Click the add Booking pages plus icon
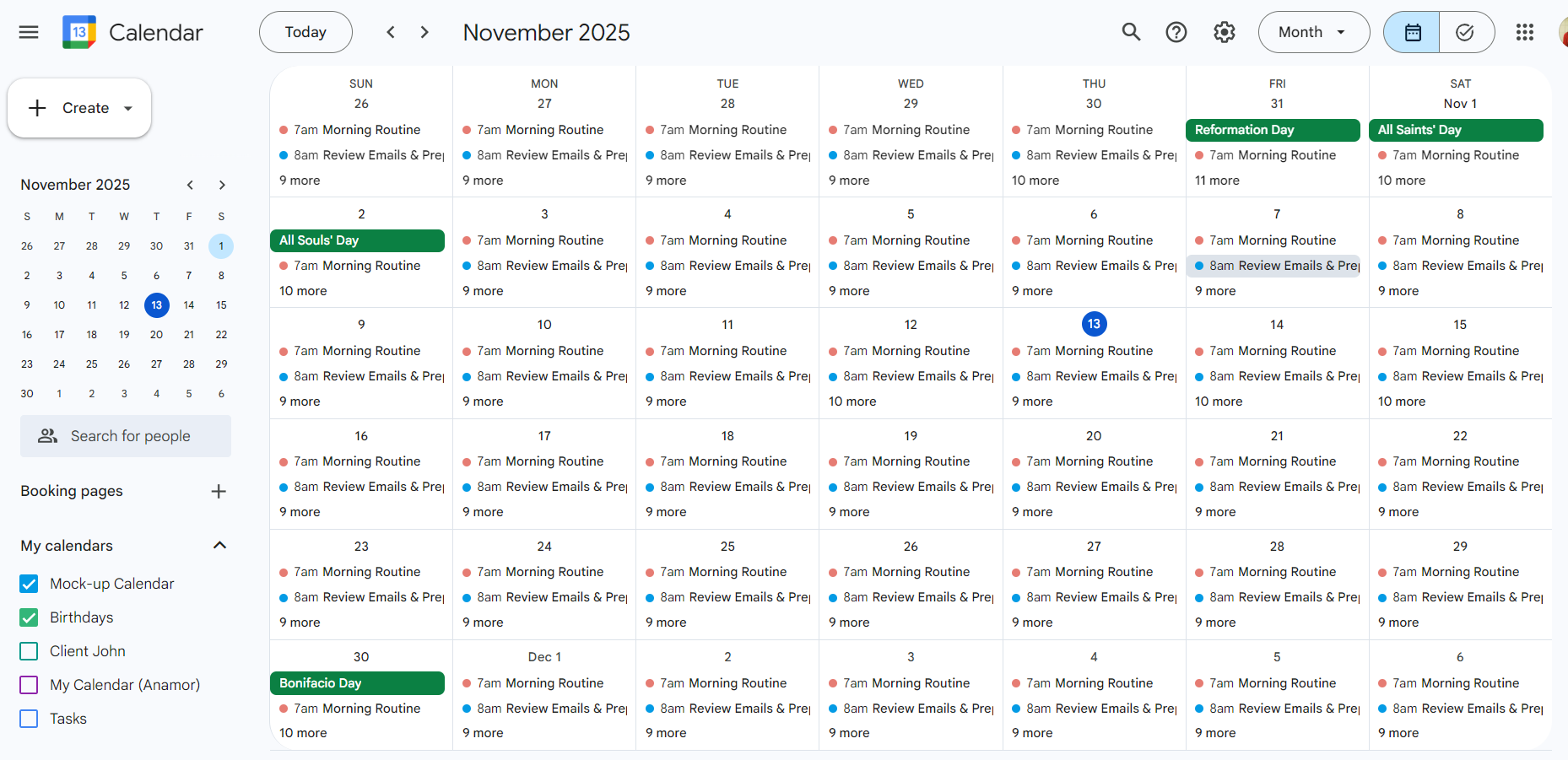1568x760 pixels. click(x=219, y=491)
